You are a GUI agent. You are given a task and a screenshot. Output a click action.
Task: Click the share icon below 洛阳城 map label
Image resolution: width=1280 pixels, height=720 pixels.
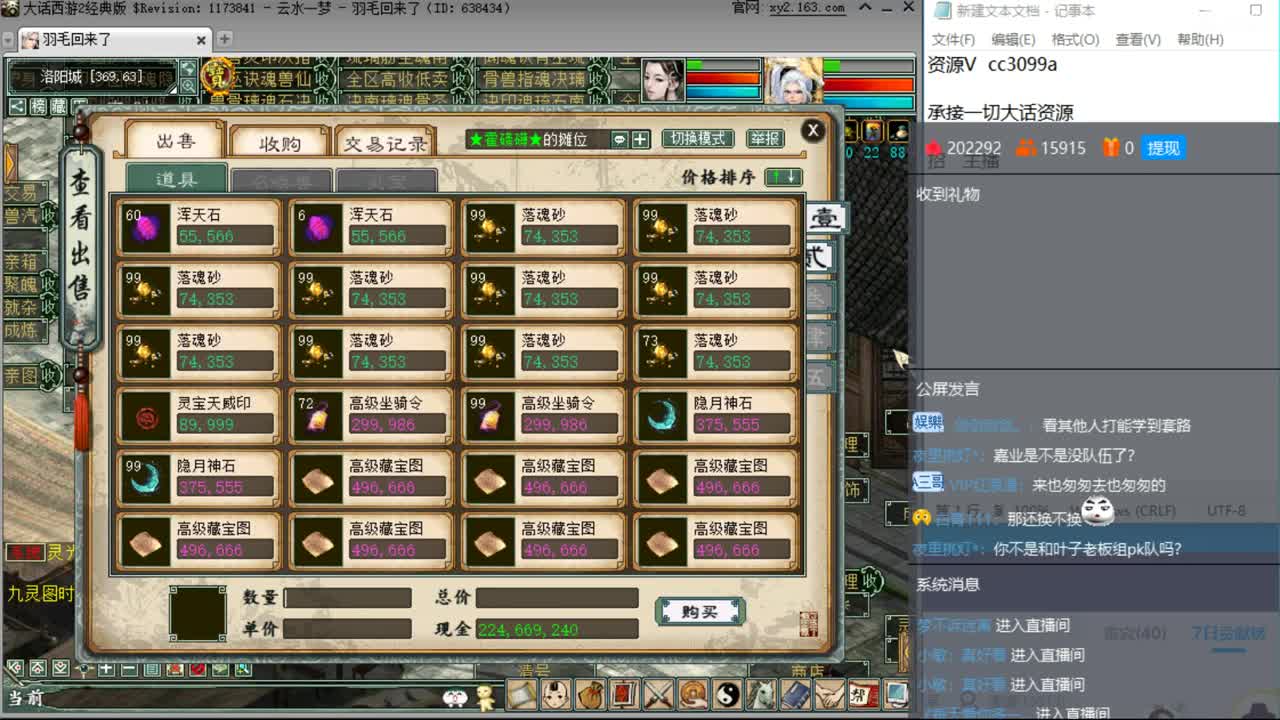click(x=17, y=106)
